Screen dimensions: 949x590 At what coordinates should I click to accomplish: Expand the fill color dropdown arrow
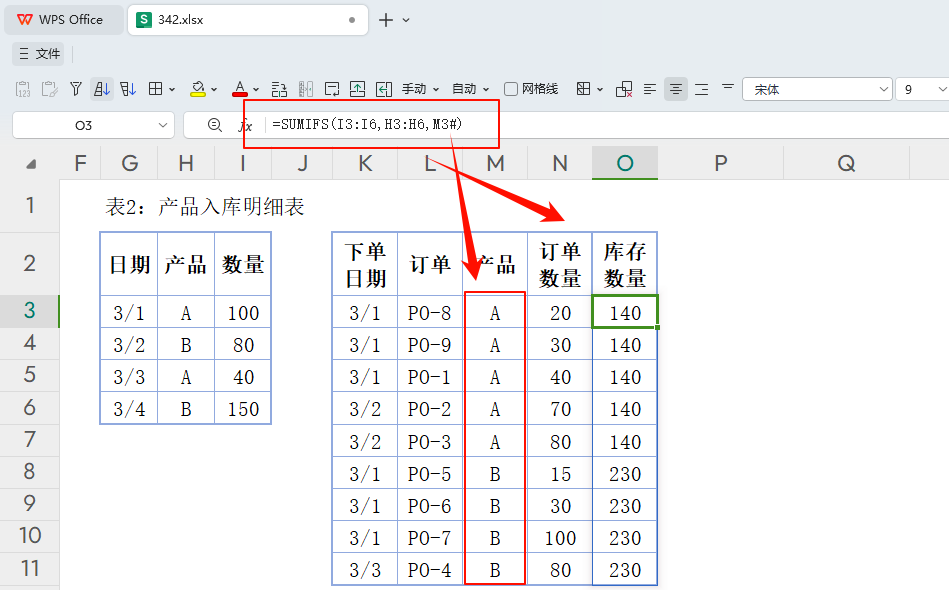(214, 90)
